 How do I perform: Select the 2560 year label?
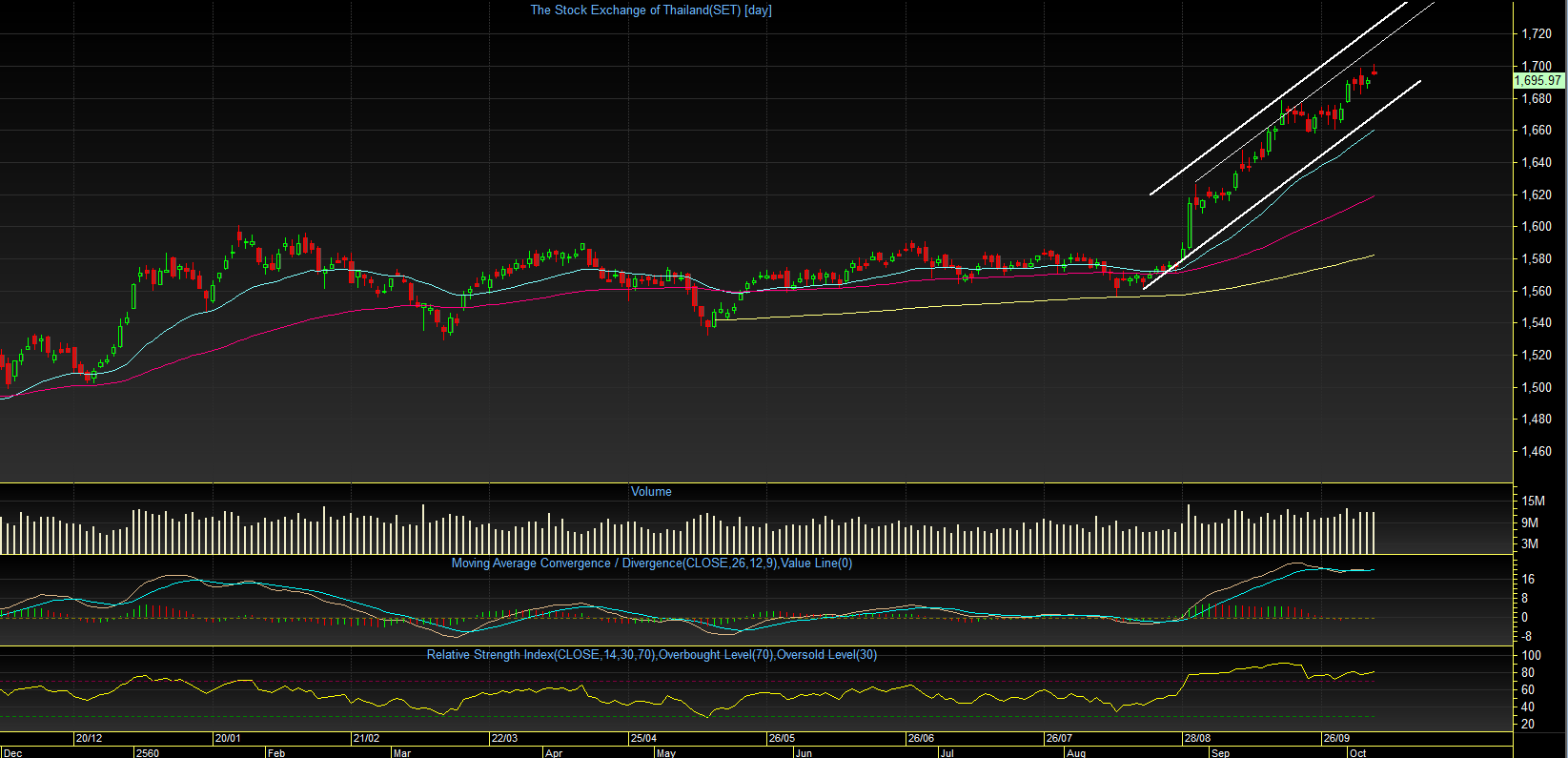tap(148, 753)
